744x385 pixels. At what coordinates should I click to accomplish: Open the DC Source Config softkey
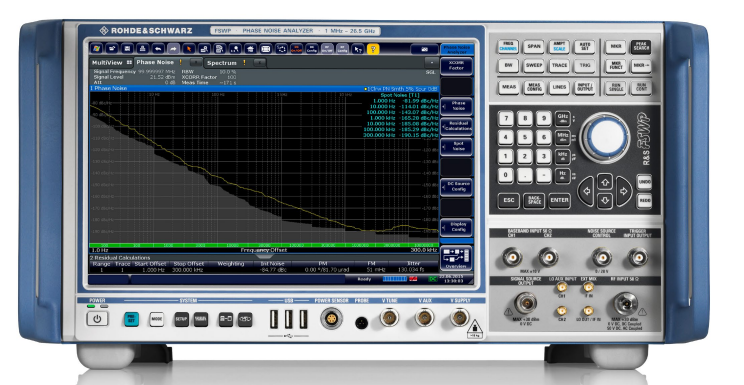click(x=456, y=186)
